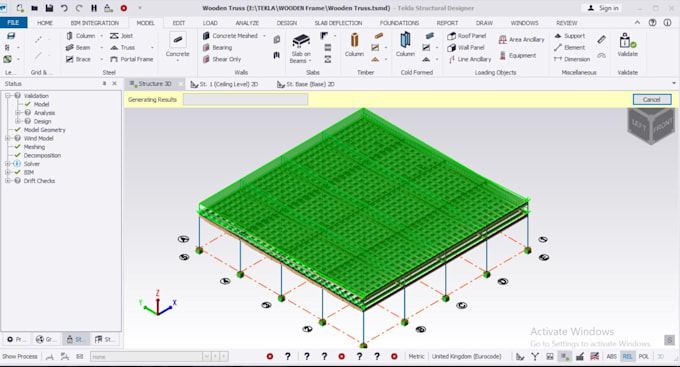Expand the BIM tree node

click(7, 172)
